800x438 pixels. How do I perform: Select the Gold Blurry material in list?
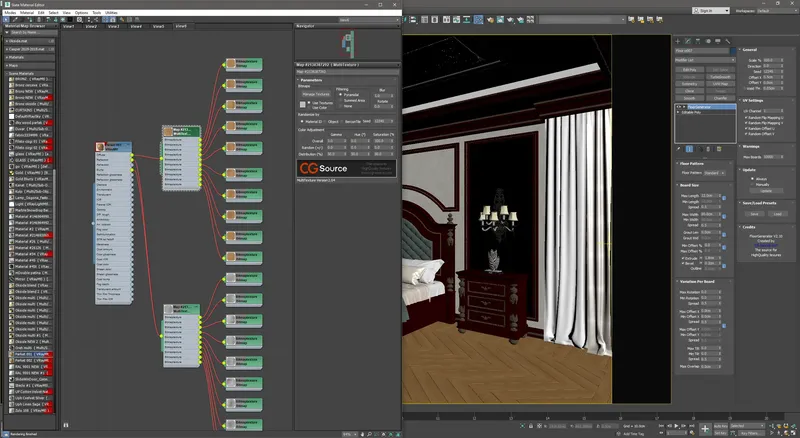coord(31,179)
